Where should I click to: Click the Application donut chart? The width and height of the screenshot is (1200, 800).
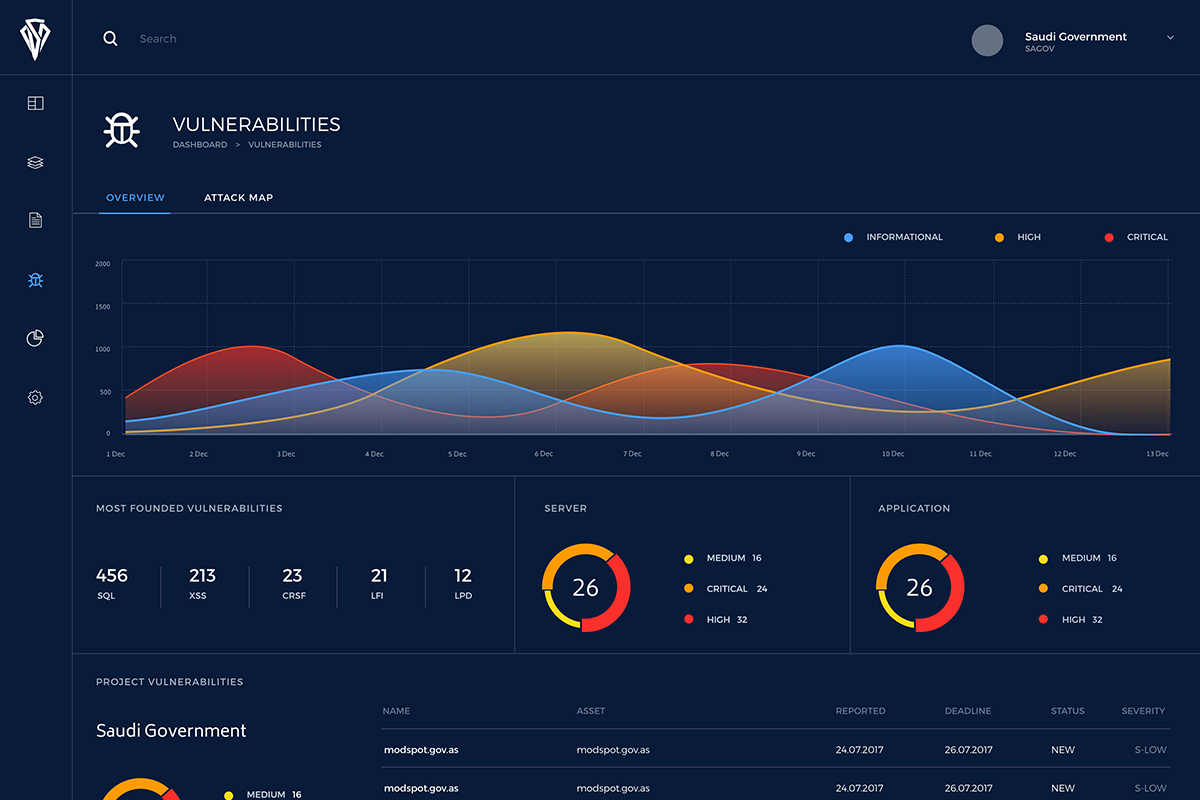(920, 588)
